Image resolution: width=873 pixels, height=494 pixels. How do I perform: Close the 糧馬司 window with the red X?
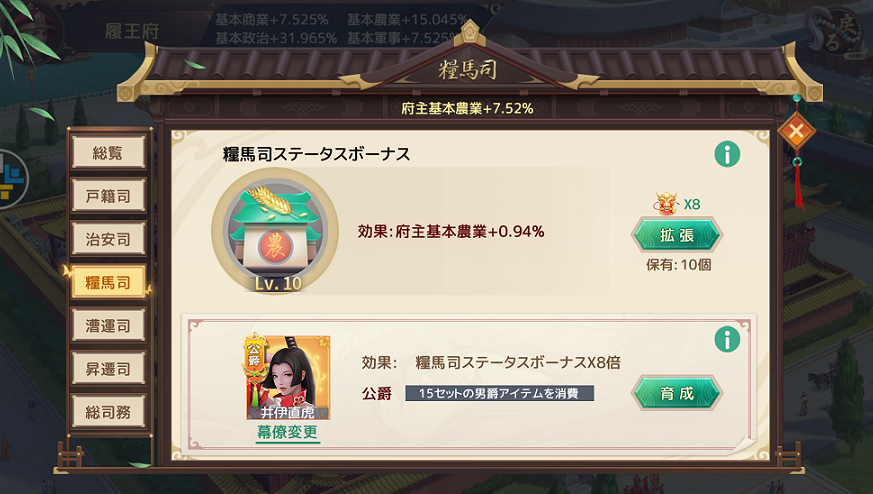(x=796, y=132)
